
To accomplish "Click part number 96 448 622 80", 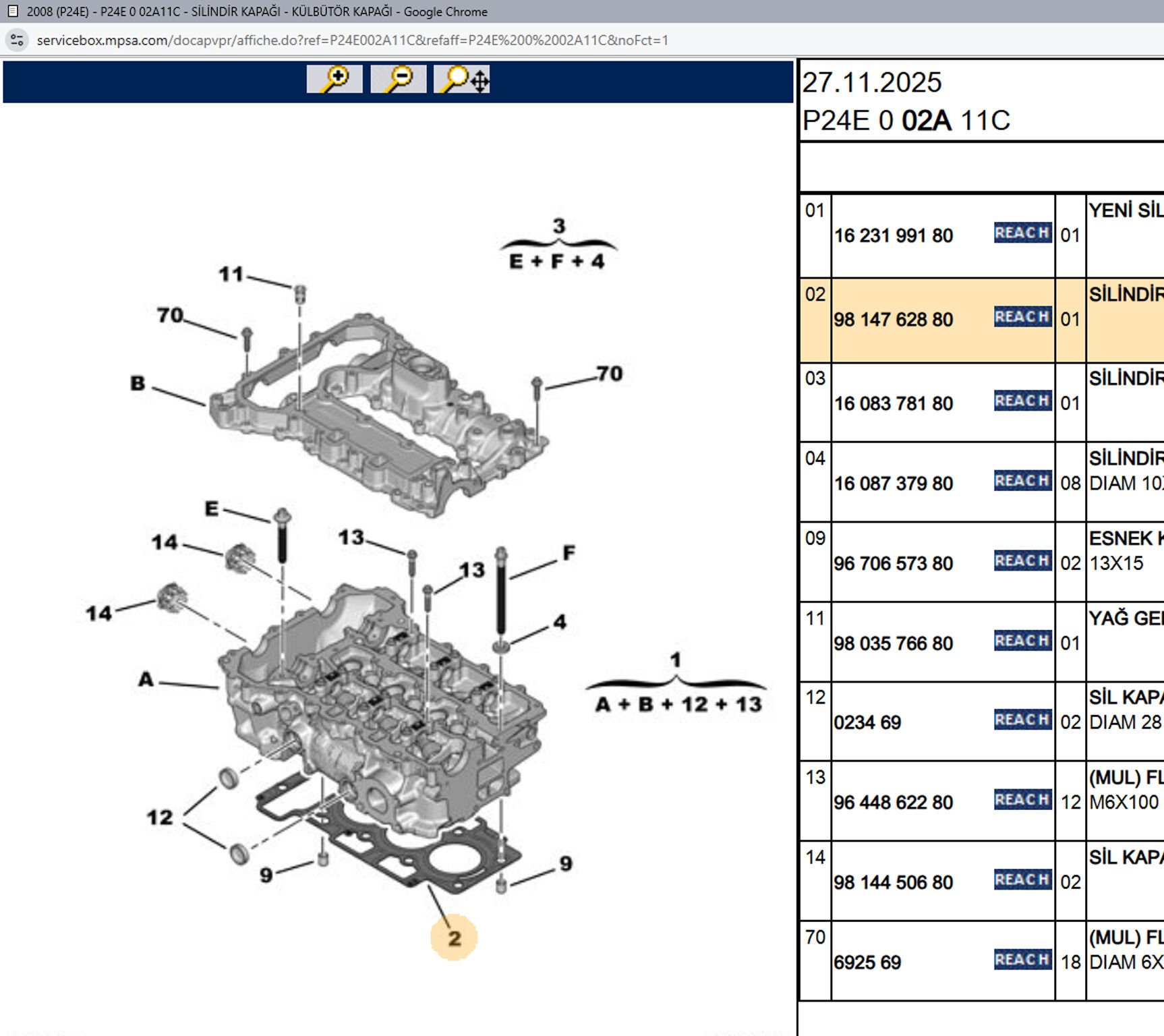I will (x=893, y=803).
